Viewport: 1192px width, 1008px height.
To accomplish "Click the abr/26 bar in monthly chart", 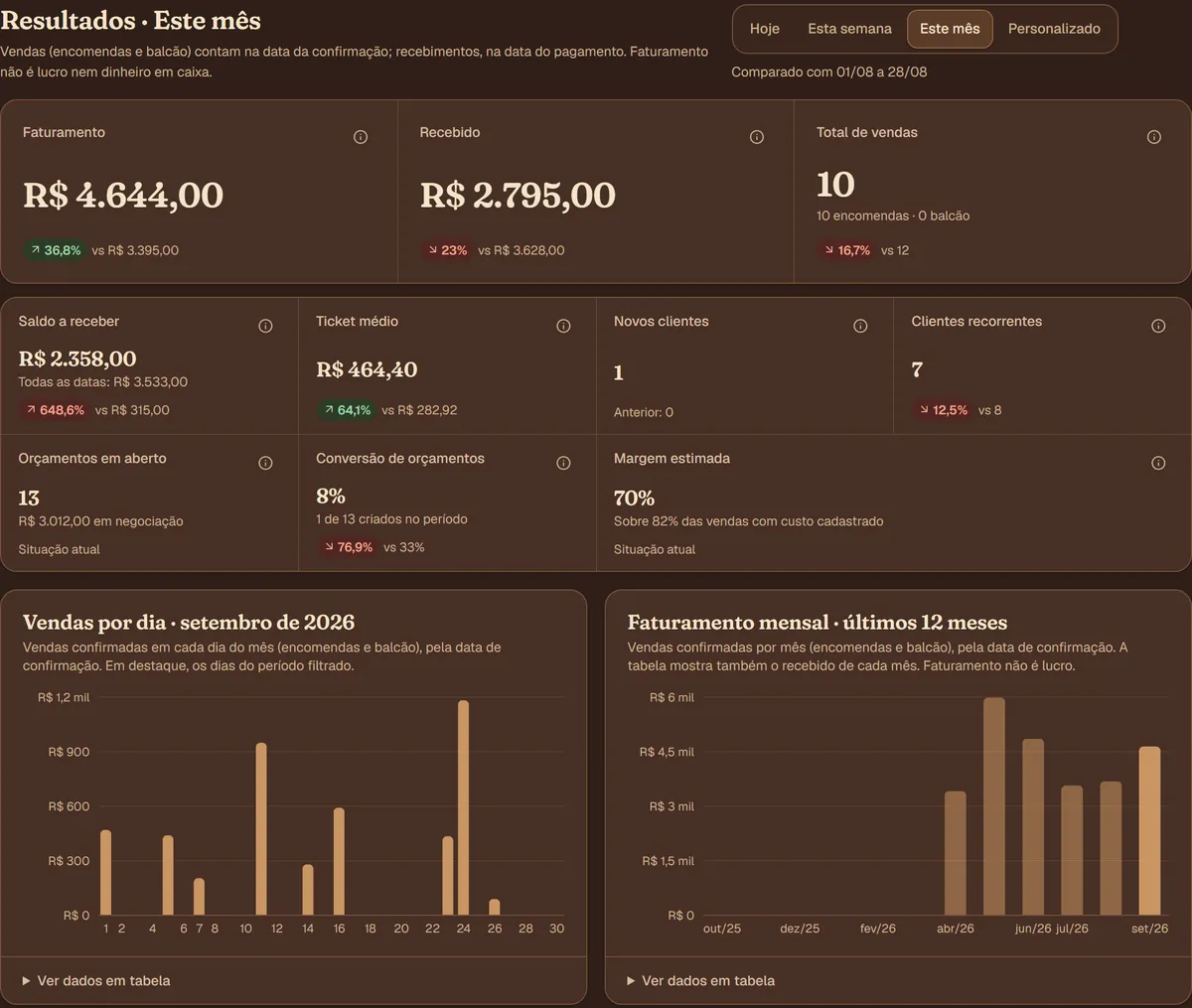I will pos(956,853).
